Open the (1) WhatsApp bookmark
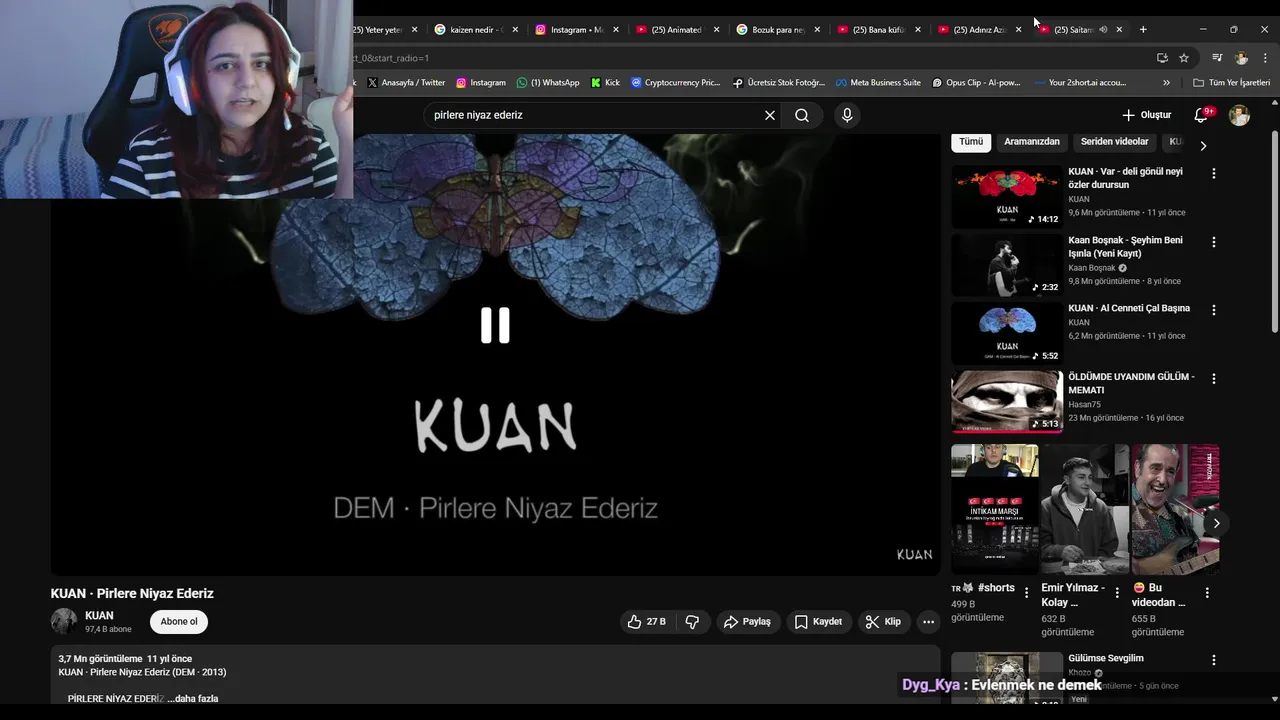The image size is (1280, 720). 548,83
